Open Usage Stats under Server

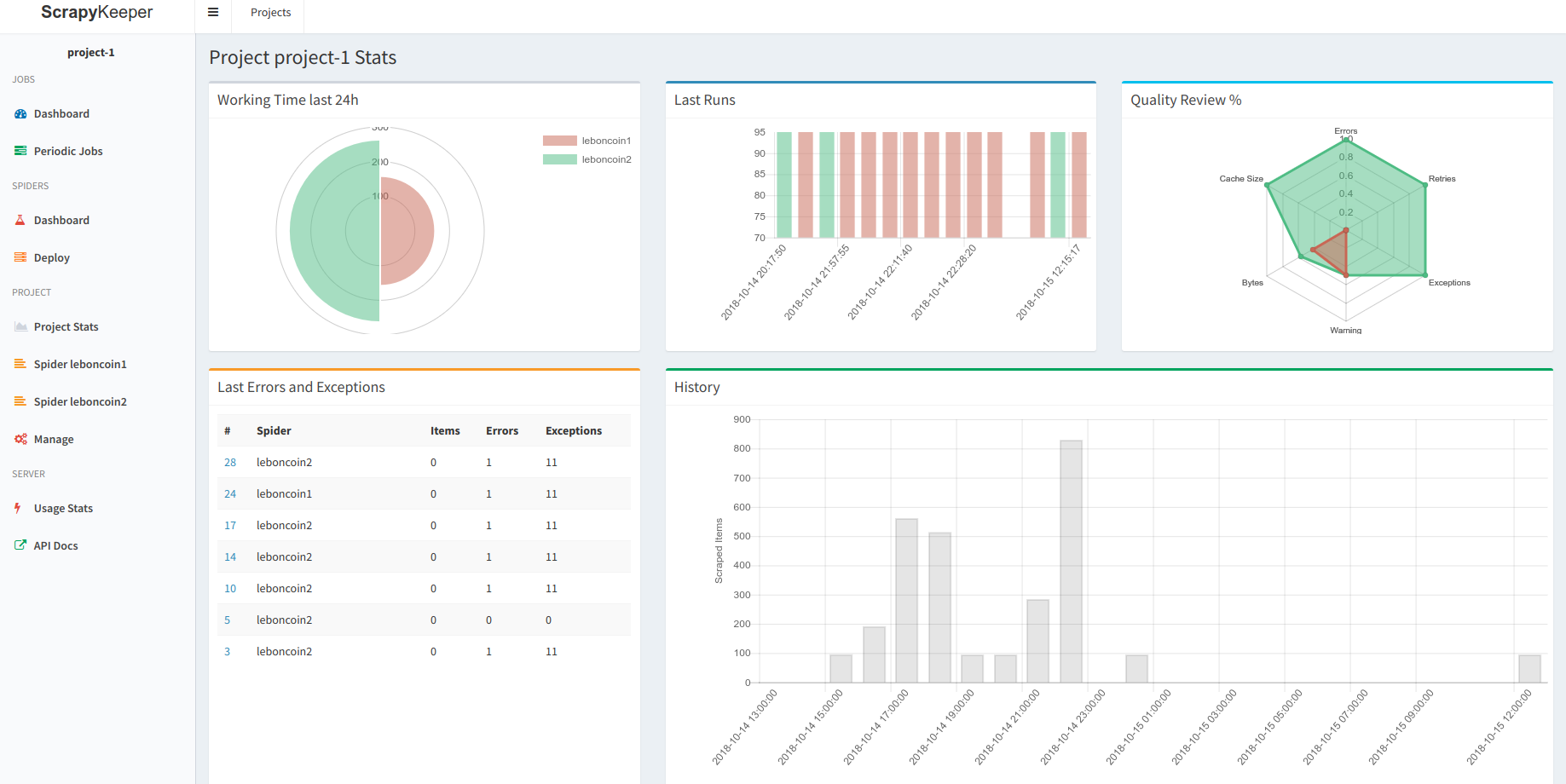coord(63,508)
